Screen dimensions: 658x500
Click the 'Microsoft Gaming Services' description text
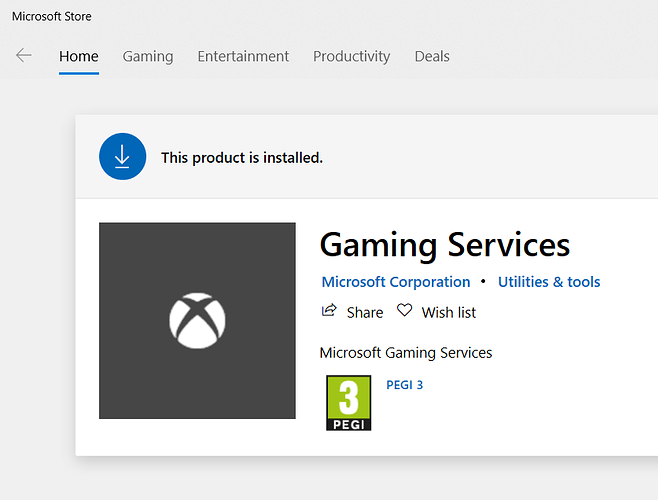406,353
